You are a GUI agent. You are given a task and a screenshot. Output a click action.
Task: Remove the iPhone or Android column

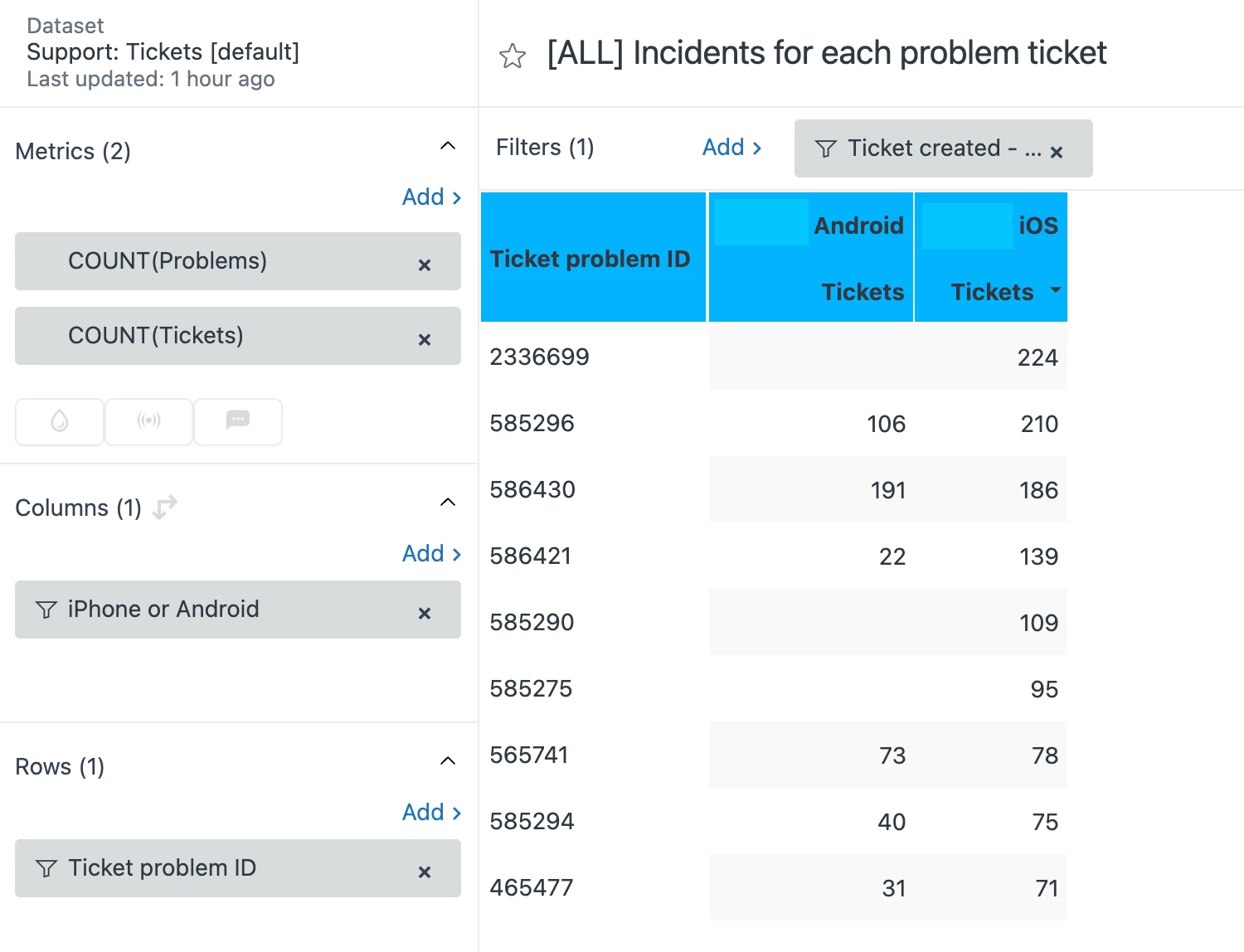pyautogui.click(x=425, y=614)
